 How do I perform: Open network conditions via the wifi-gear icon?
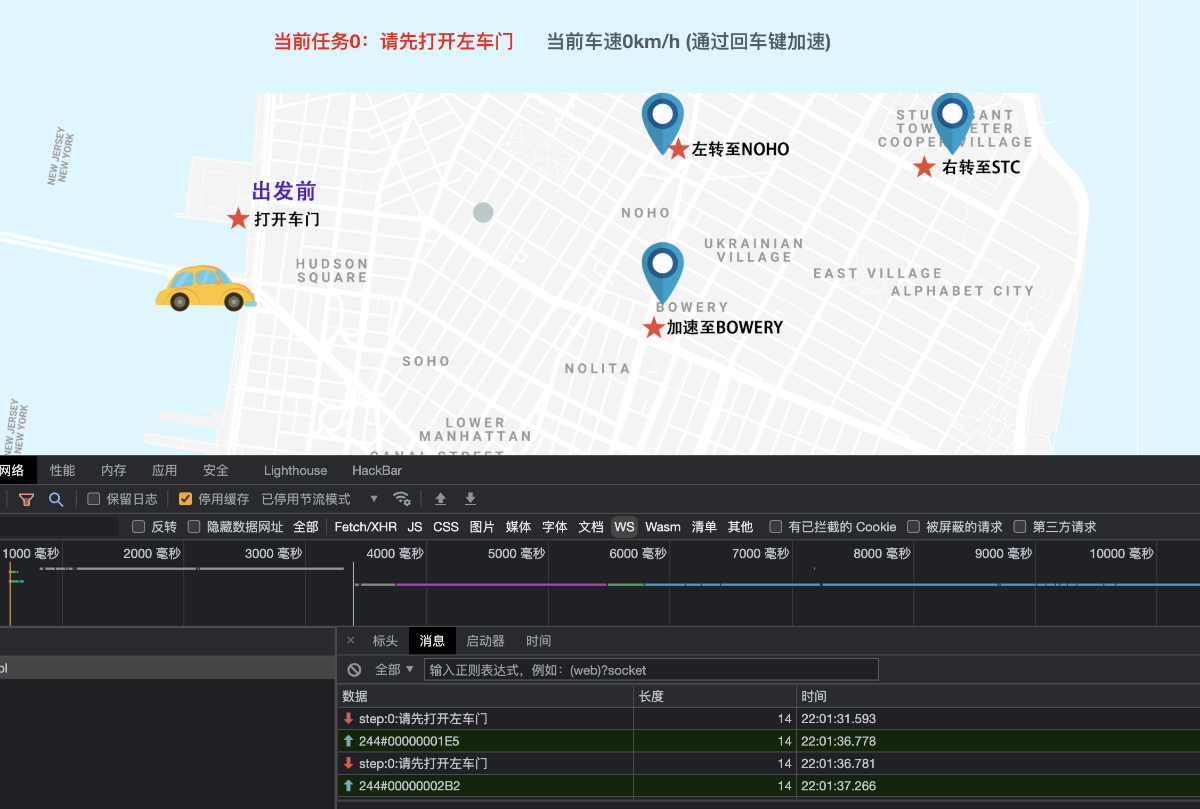click(x=402, y=499)
